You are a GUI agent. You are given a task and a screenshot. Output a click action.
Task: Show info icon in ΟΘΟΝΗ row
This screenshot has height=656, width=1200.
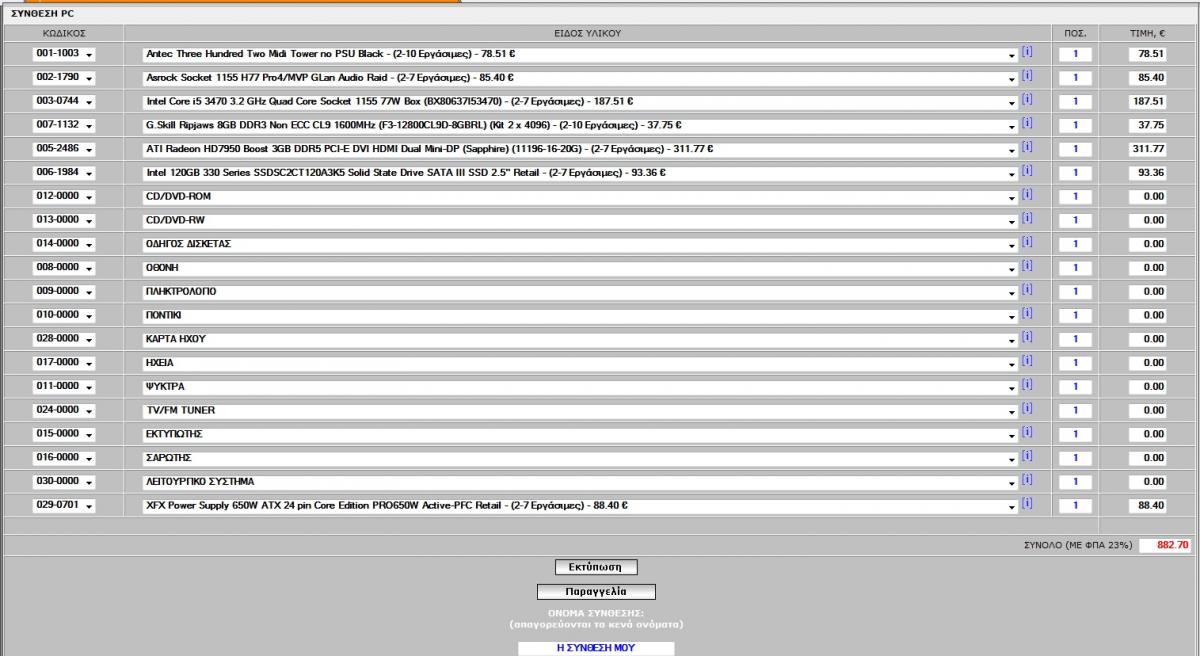(1027, 267)
